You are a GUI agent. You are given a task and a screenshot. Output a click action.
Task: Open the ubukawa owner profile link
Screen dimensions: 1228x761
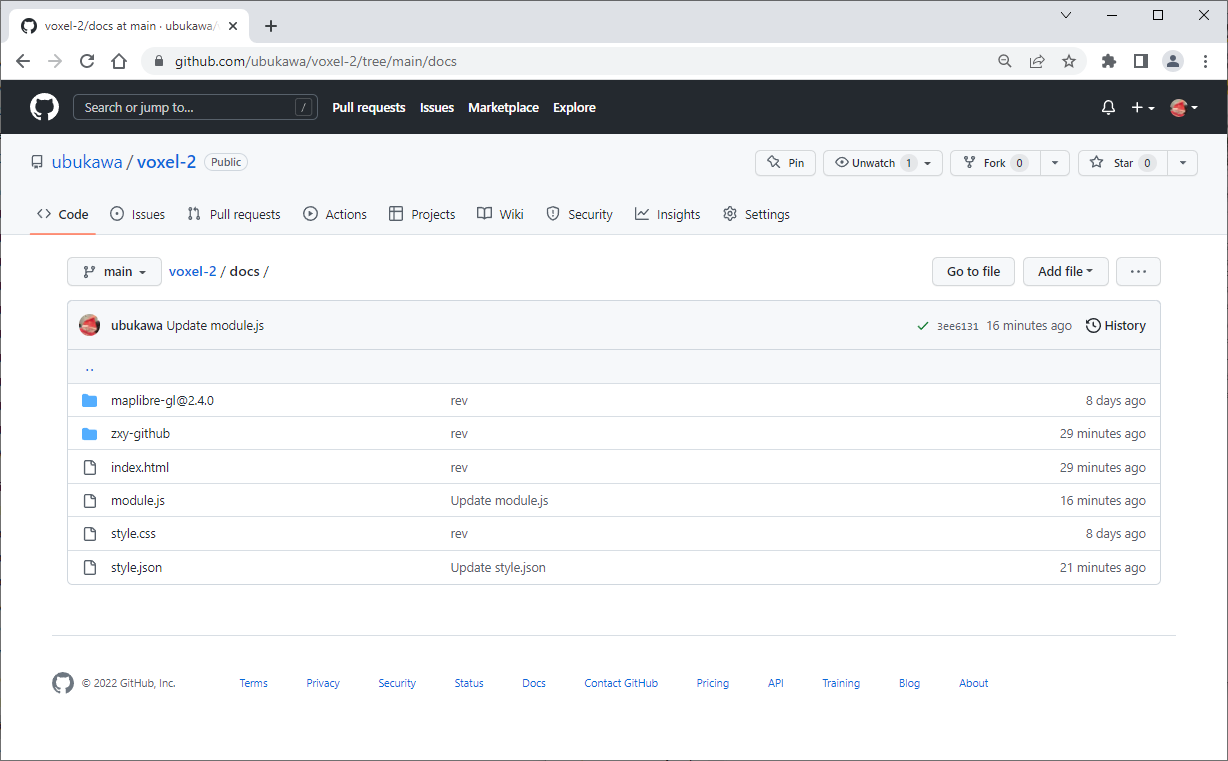pos(87,162)
